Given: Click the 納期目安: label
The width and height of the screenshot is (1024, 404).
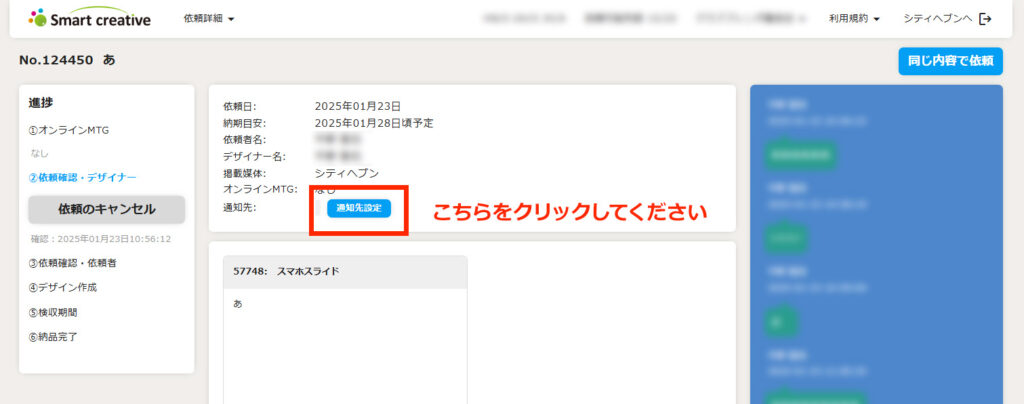Looking at the screenshot, I should click(244, 123).
